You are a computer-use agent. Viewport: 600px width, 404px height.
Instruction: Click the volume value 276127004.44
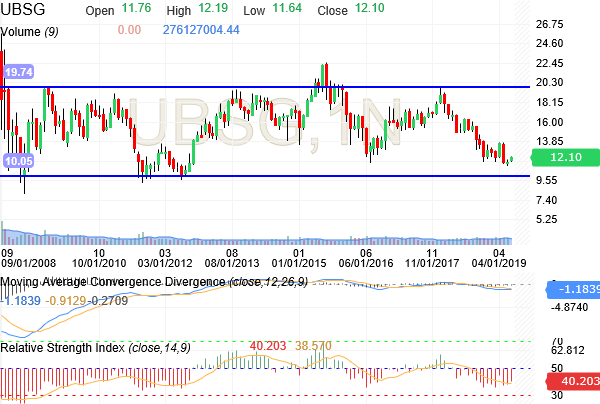[201, 30]
